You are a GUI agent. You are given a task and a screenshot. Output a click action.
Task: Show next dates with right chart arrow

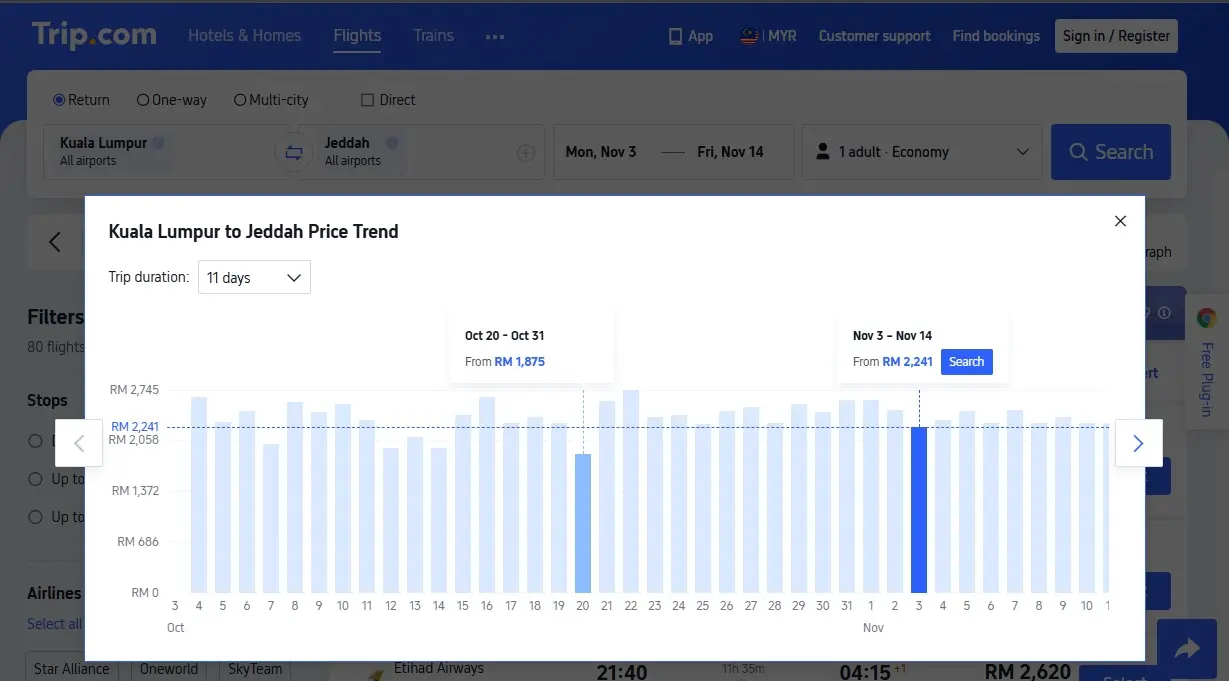(x=1138, y=443)
